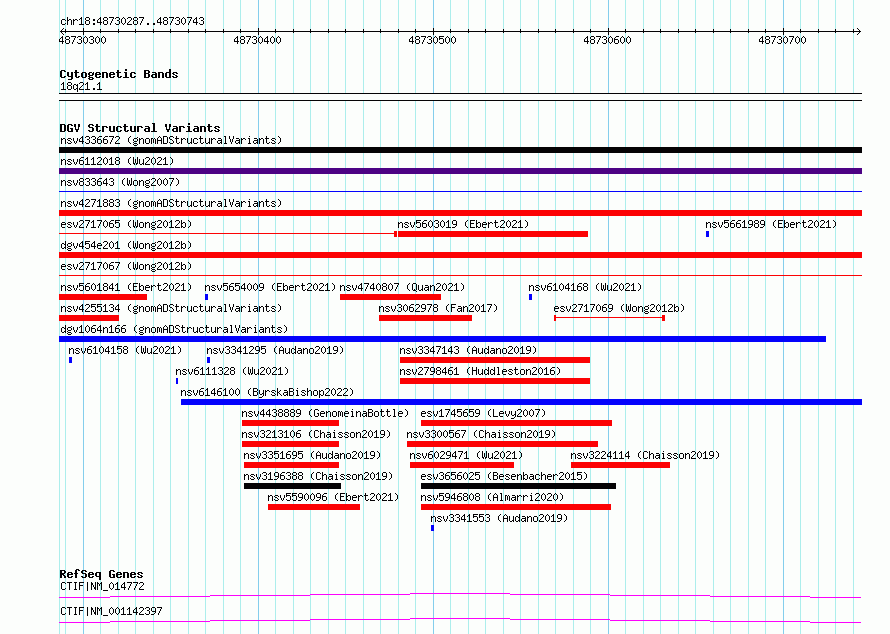Image resolution: width=890 pixels, height=634 pixels.
Task: Click the nsv6146100 (ByrskaBishop2022) blue bar
Action: pyautogui.click(x=521, y=402)
